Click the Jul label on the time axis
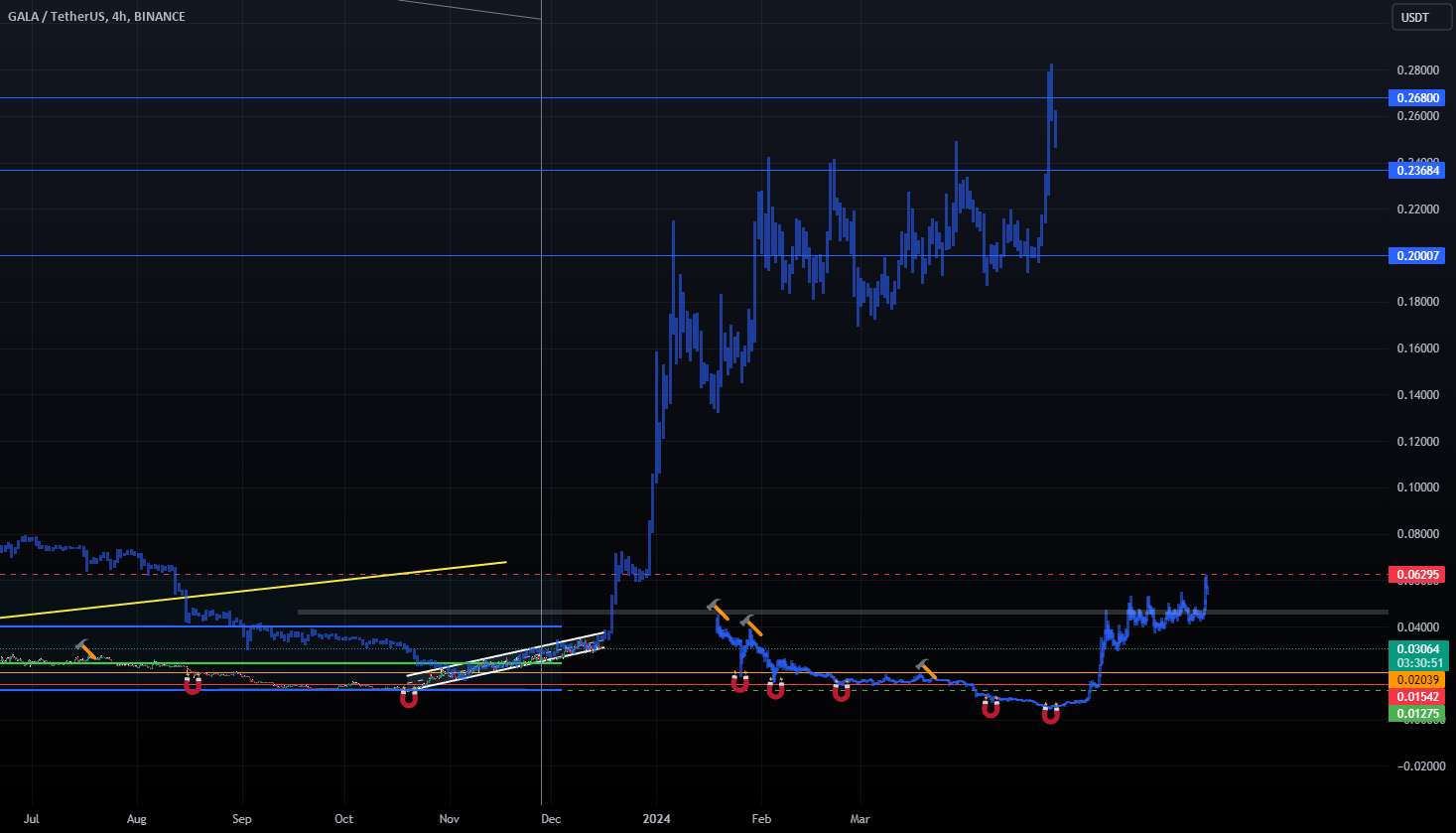 tap(31, 819)
